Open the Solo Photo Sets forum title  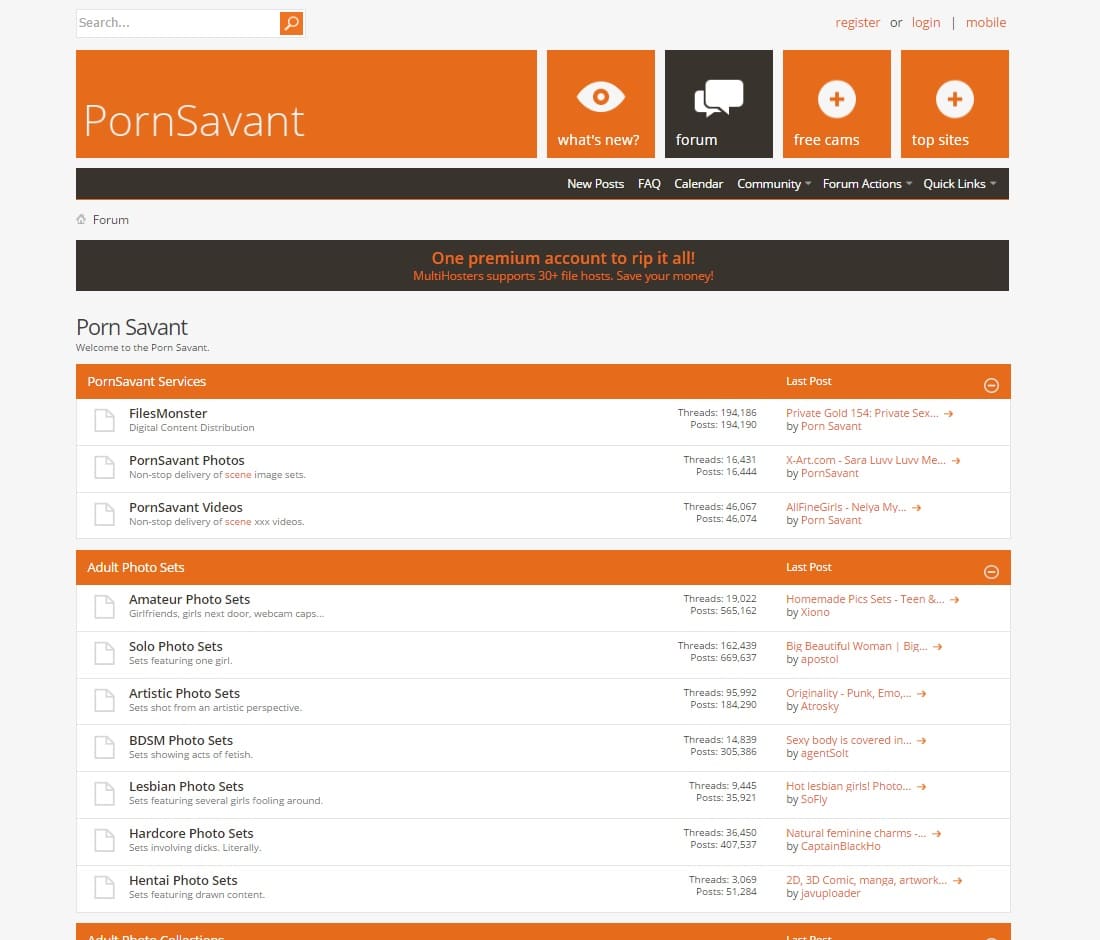point(175,646)
